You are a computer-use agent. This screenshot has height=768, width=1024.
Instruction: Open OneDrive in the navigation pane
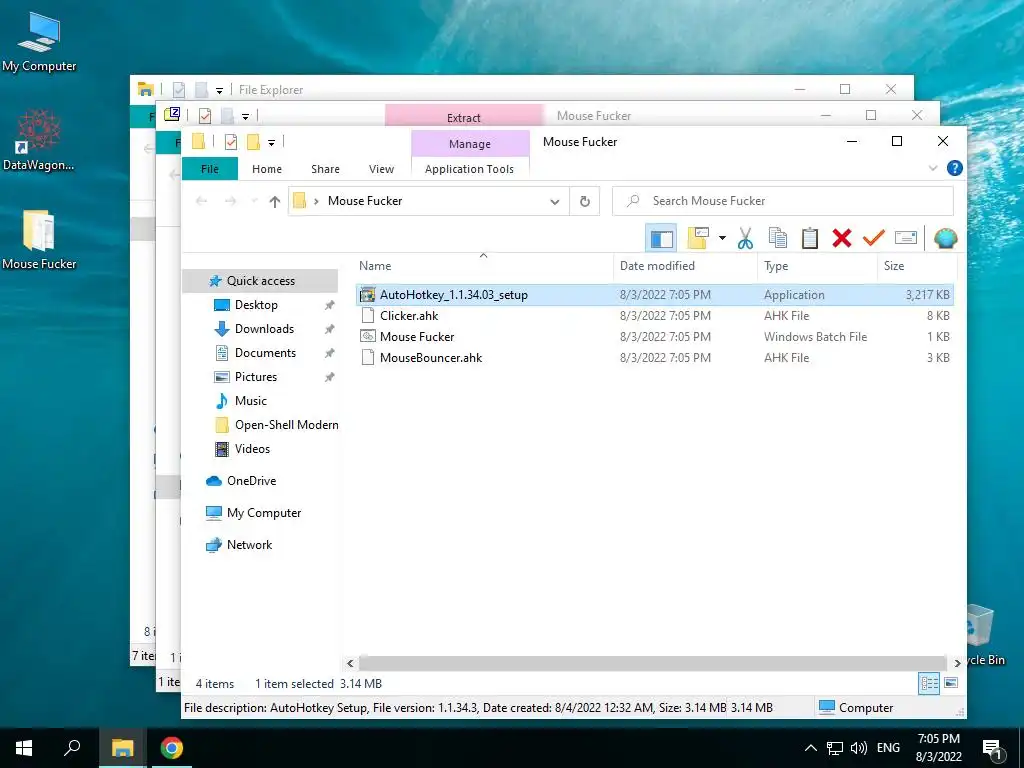tap(251, 481)
